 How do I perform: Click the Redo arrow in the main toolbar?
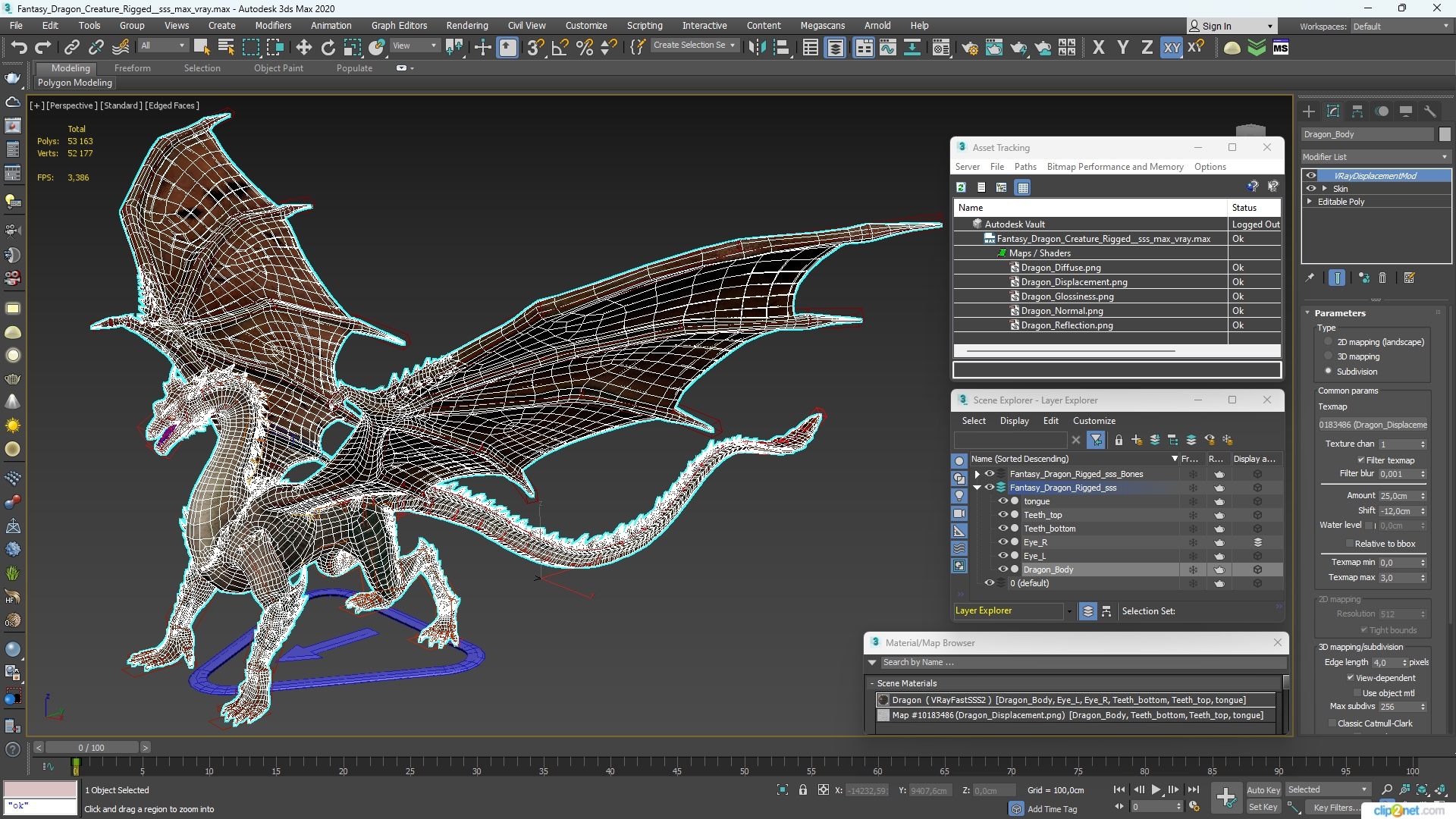[x=42, y=47]
